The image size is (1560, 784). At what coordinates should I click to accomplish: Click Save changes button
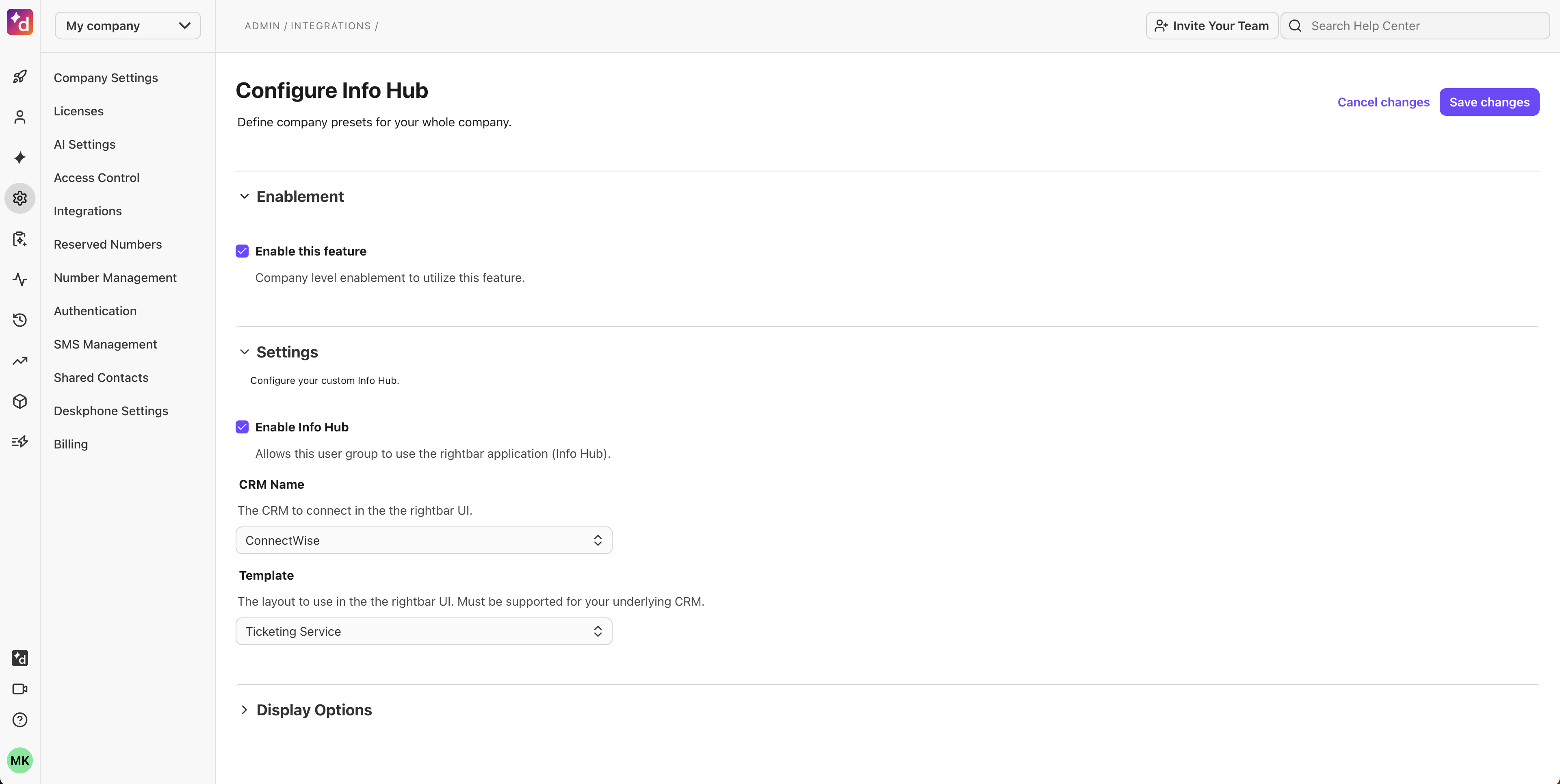pos(1489,102)
